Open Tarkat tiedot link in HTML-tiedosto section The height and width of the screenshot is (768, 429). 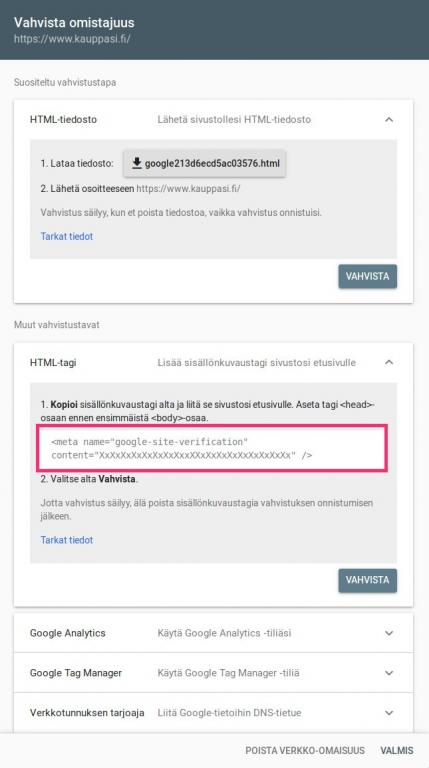click(x=67, y=236)
